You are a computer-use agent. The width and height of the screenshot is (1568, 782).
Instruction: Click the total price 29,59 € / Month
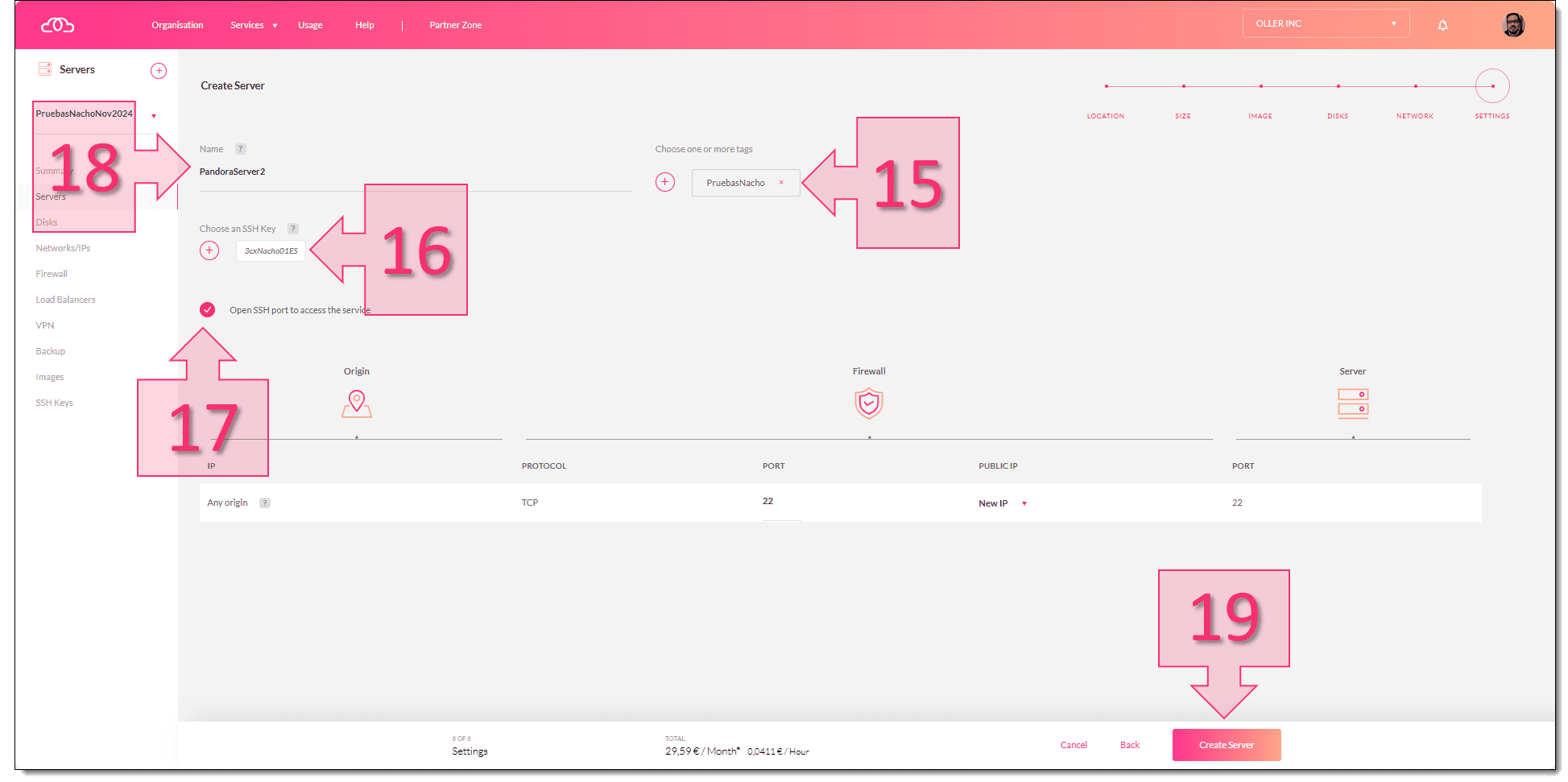(702, 751)
